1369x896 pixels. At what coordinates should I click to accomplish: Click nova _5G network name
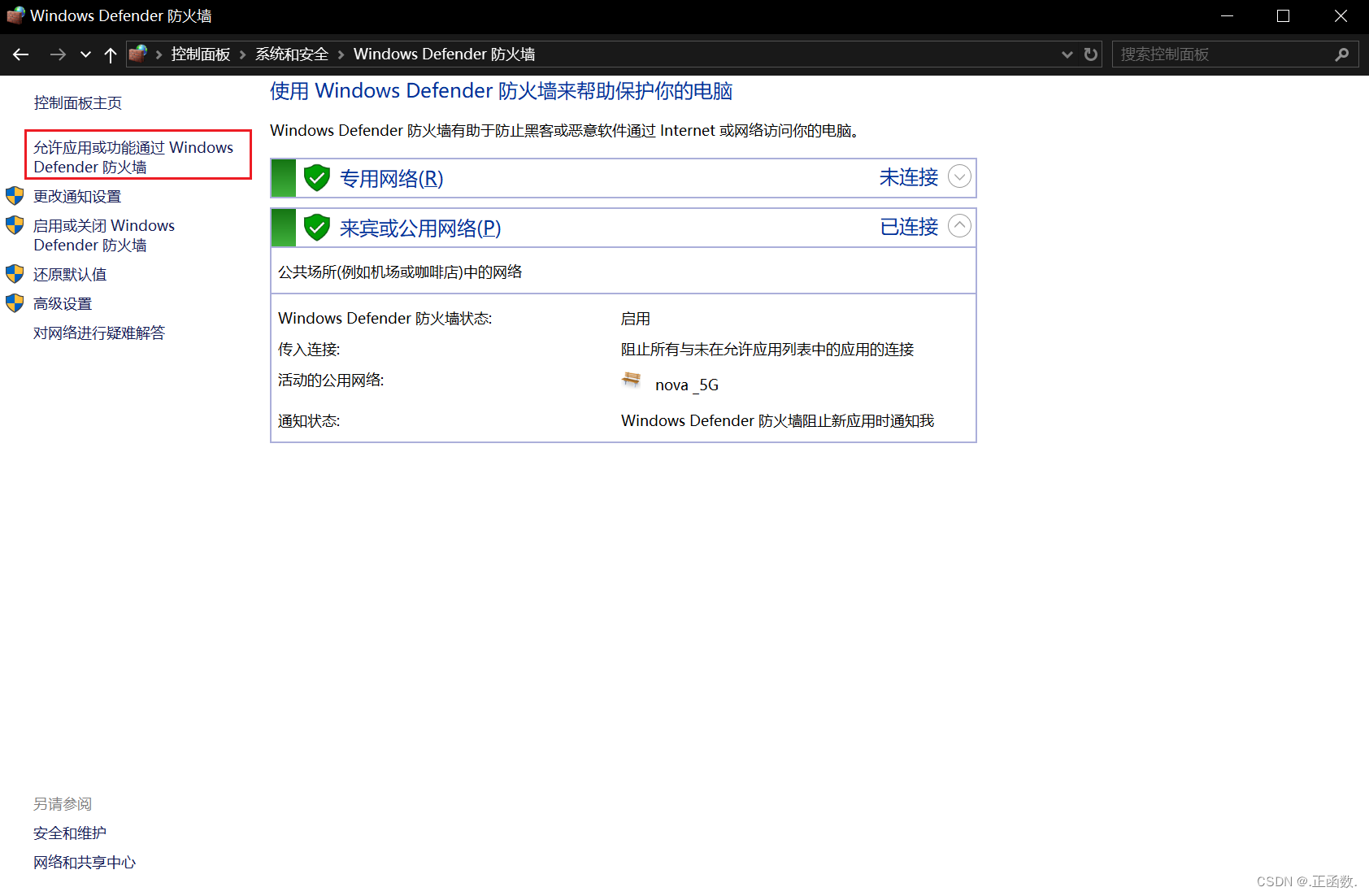687,385
